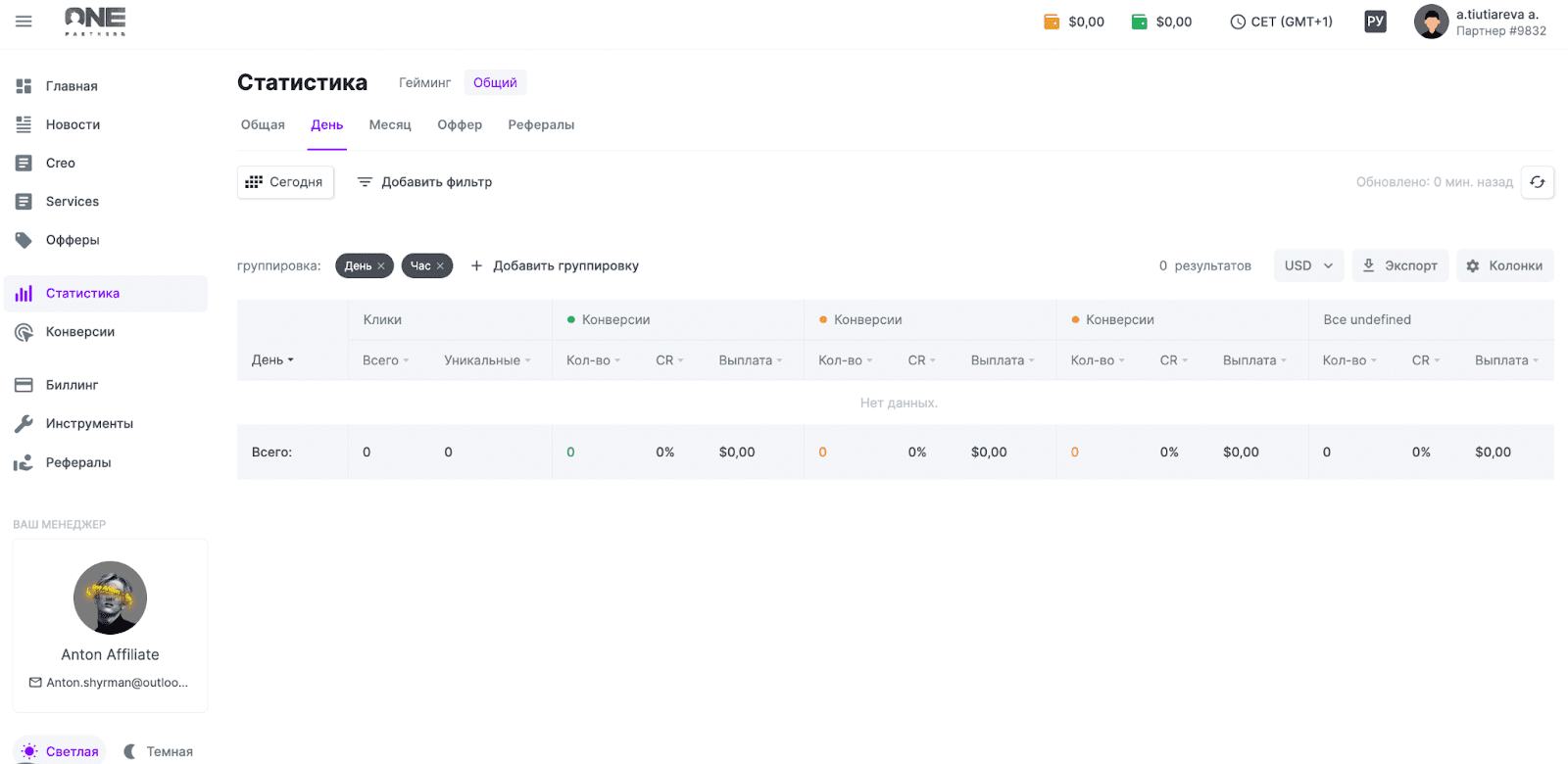Click the orange wallet balance icon
The height and width of the screenshot is (764, 1568).
tap(1052, 22)
